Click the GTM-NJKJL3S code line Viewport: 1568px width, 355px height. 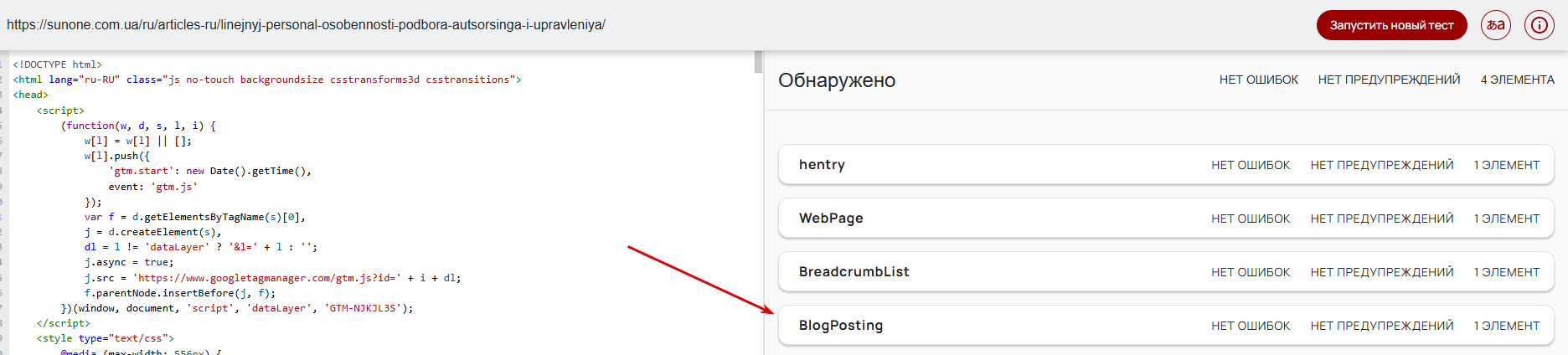point(237,308)
